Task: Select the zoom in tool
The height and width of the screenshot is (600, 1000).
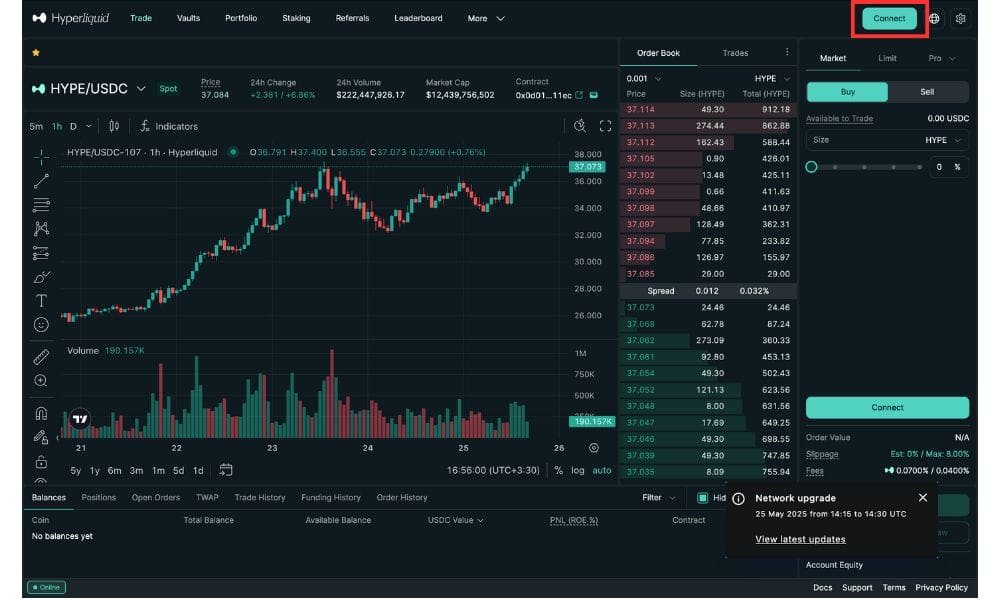Action: (41, 381)
